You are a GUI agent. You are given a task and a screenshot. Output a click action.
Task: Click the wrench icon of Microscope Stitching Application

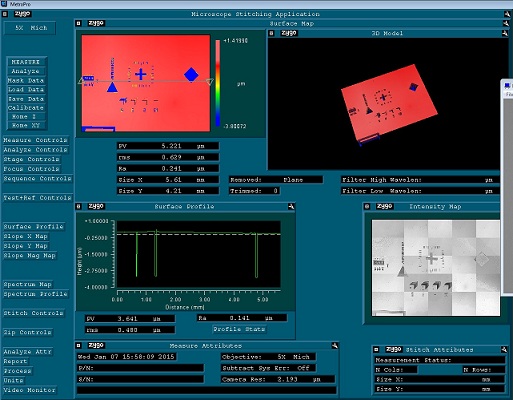(507, 14)
